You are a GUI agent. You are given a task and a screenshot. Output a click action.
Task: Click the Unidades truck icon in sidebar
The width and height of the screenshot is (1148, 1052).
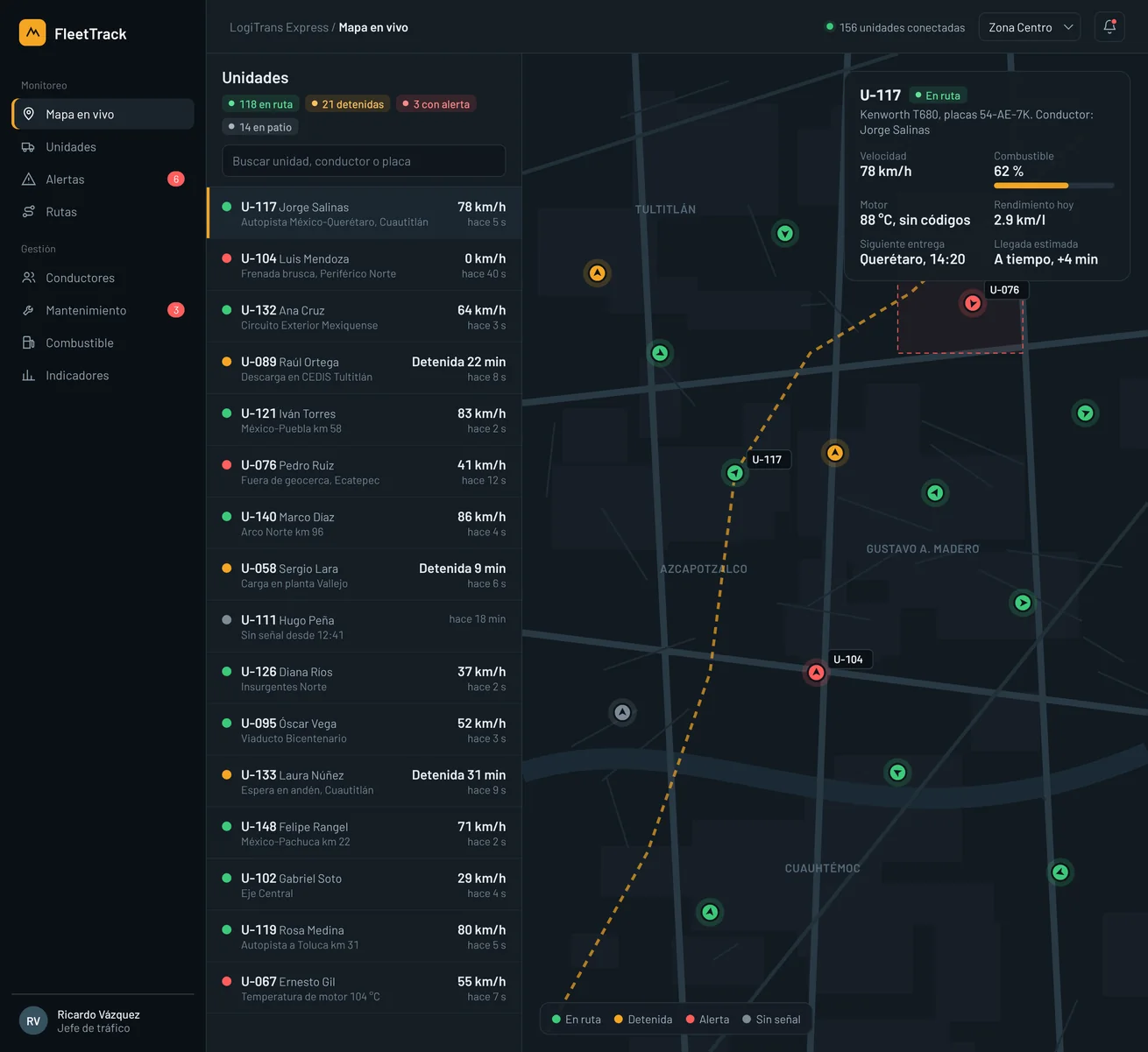click(x=29, y=147)
